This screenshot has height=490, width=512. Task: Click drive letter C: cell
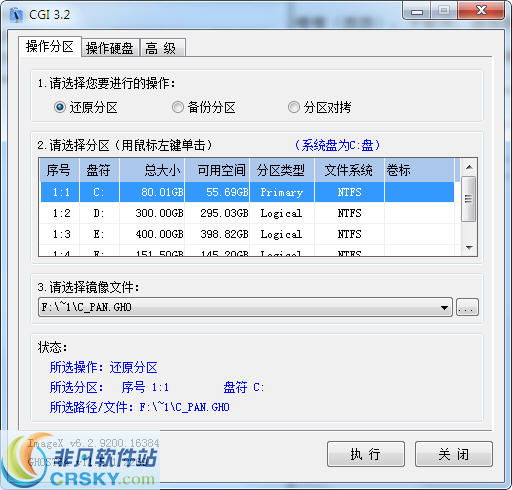click(x=99, y=192)
